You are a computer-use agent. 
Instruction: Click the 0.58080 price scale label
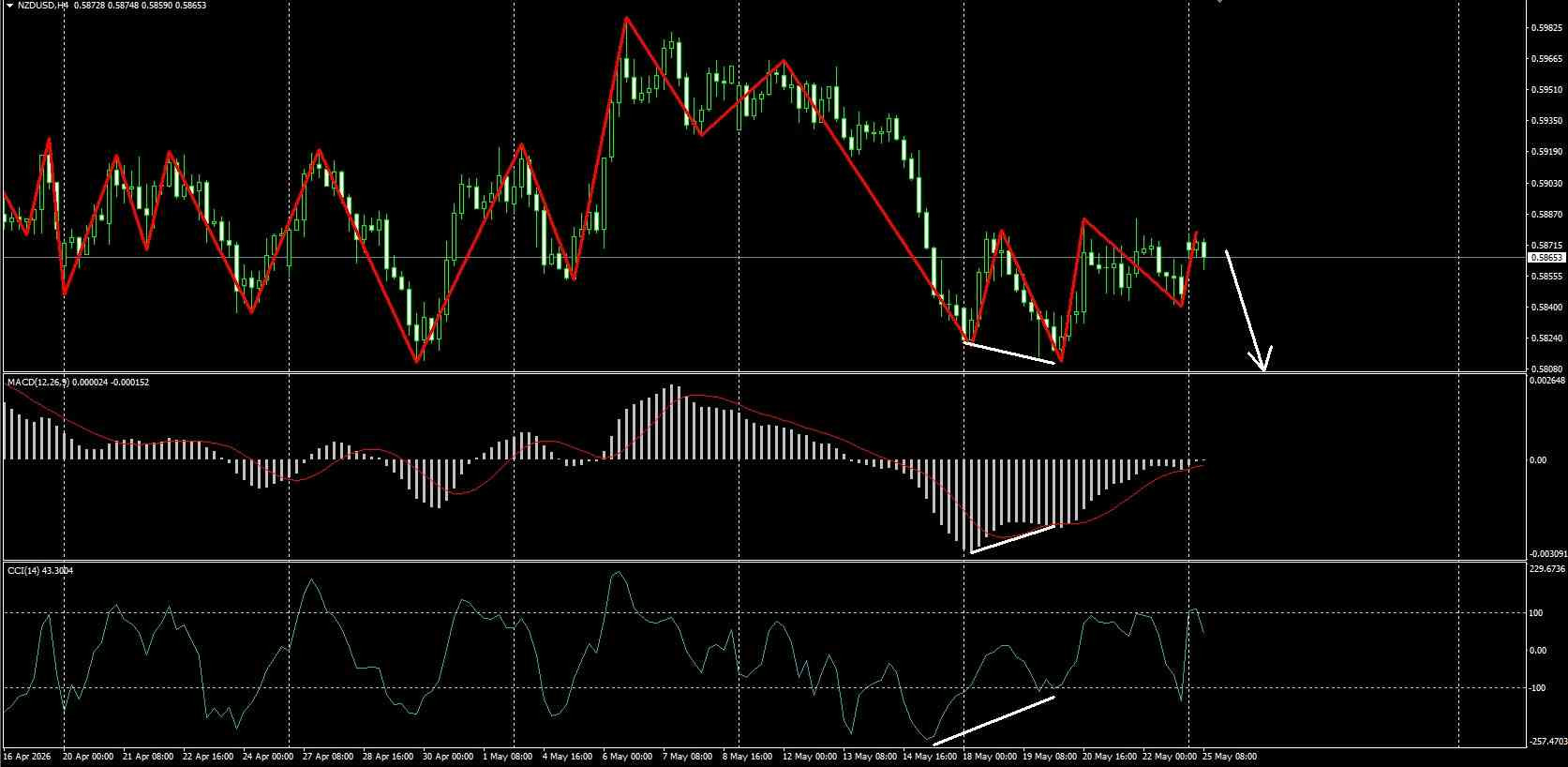coord(1546,369)
